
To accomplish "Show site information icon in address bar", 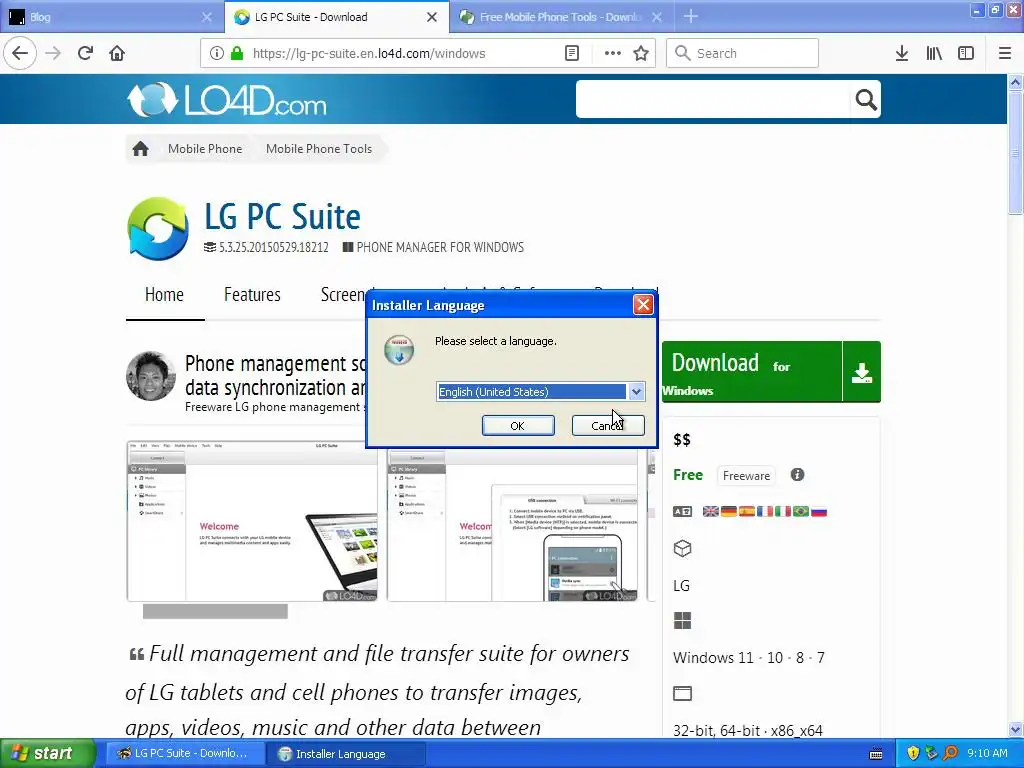I will click(216, 53).
